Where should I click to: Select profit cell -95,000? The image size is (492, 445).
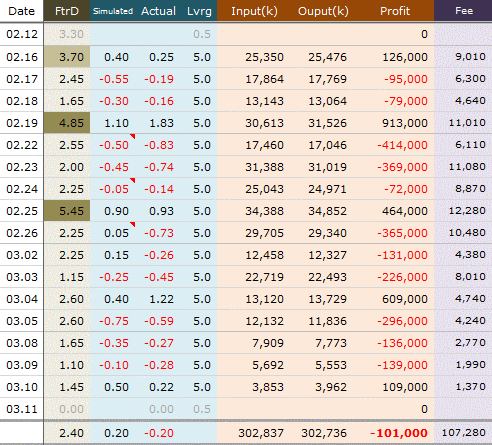[406, 79]
